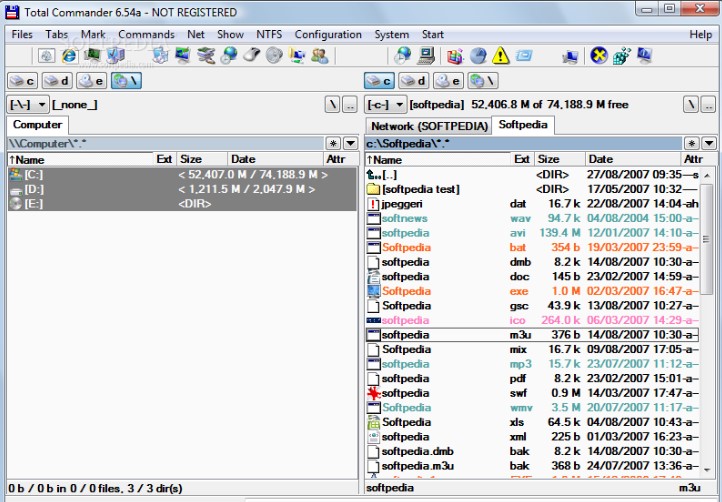The height and width of the screenshot is (502, 722).
Task: Go to parent directory in left panel
Action: 350,105
